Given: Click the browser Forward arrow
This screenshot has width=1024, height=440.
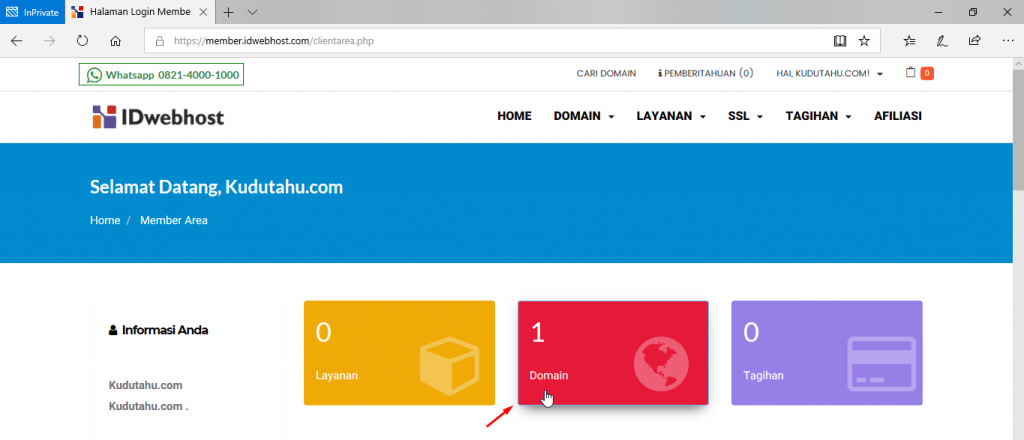Looking at the screenshot, I should click(x=50, y=41).
